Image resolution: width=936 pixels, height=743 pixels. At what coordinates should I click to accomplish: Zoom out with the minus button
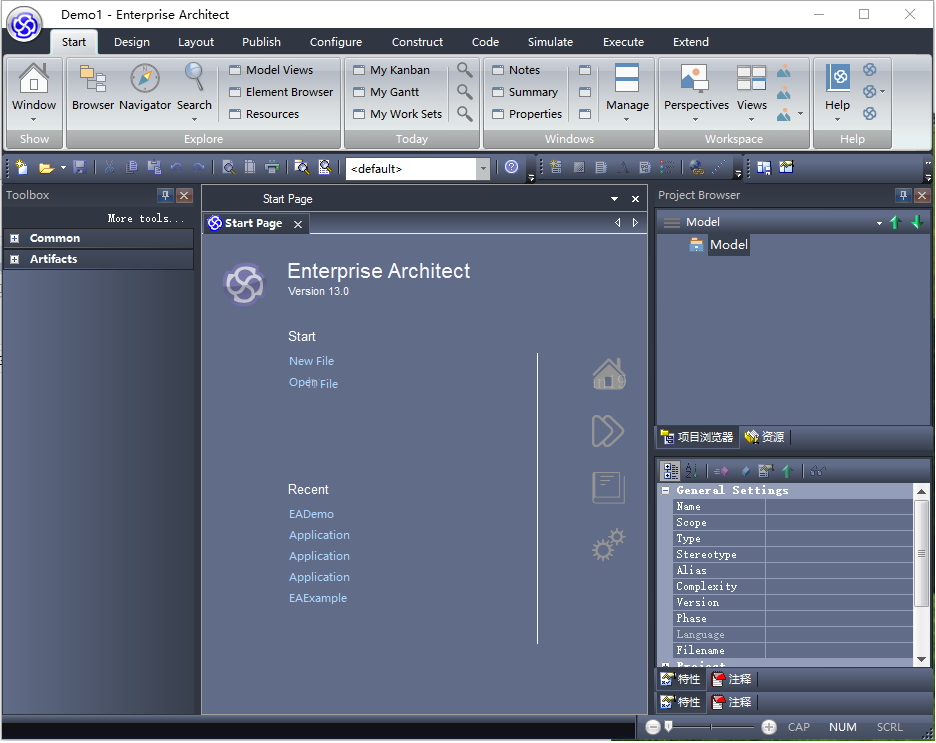pos(652,727)
